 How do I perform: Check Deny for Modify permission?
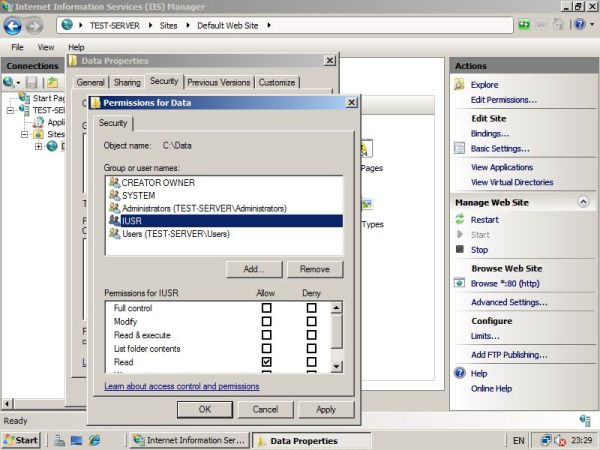coord(311,321)
